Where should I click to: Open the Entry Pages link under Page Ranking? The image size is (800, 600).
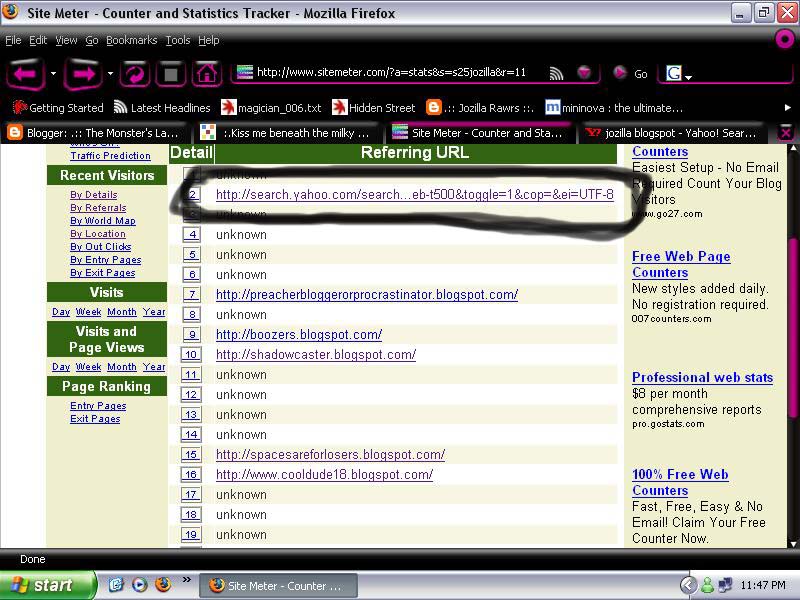pyautogui.click(x=98, y=406)
